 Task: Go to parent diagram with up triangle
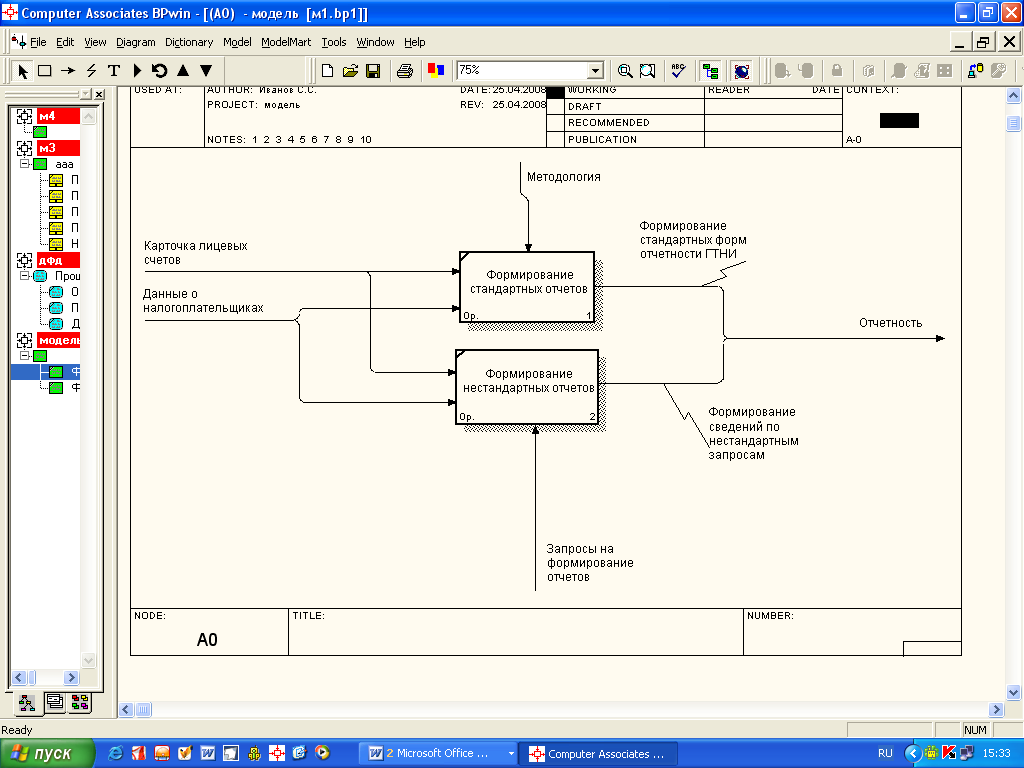tap(184, 71)
